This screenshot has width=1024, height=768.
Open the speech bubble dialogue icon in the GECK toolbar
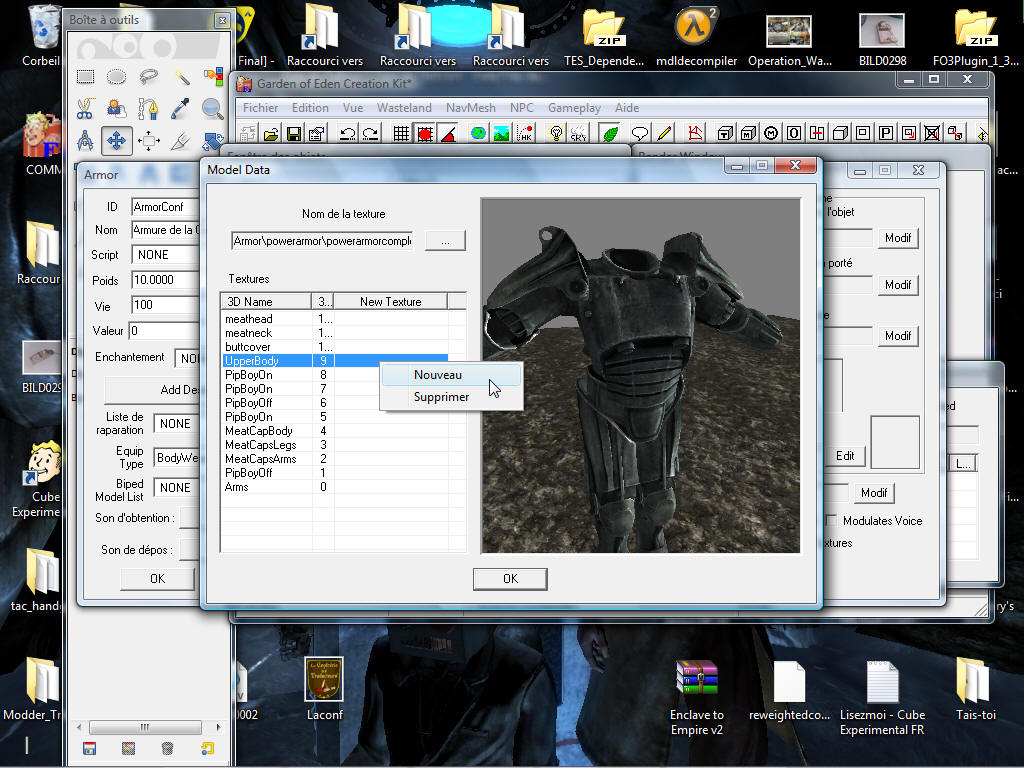tap(640, 134)
